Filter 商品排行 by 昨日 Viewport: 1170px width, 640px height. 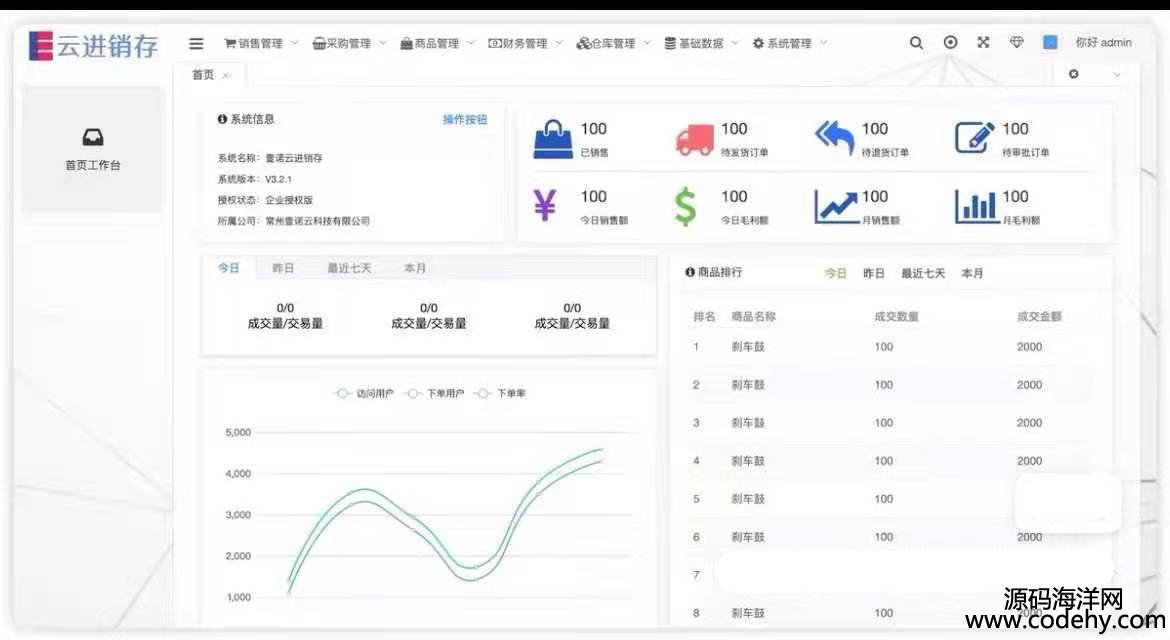tap(874, 273)
